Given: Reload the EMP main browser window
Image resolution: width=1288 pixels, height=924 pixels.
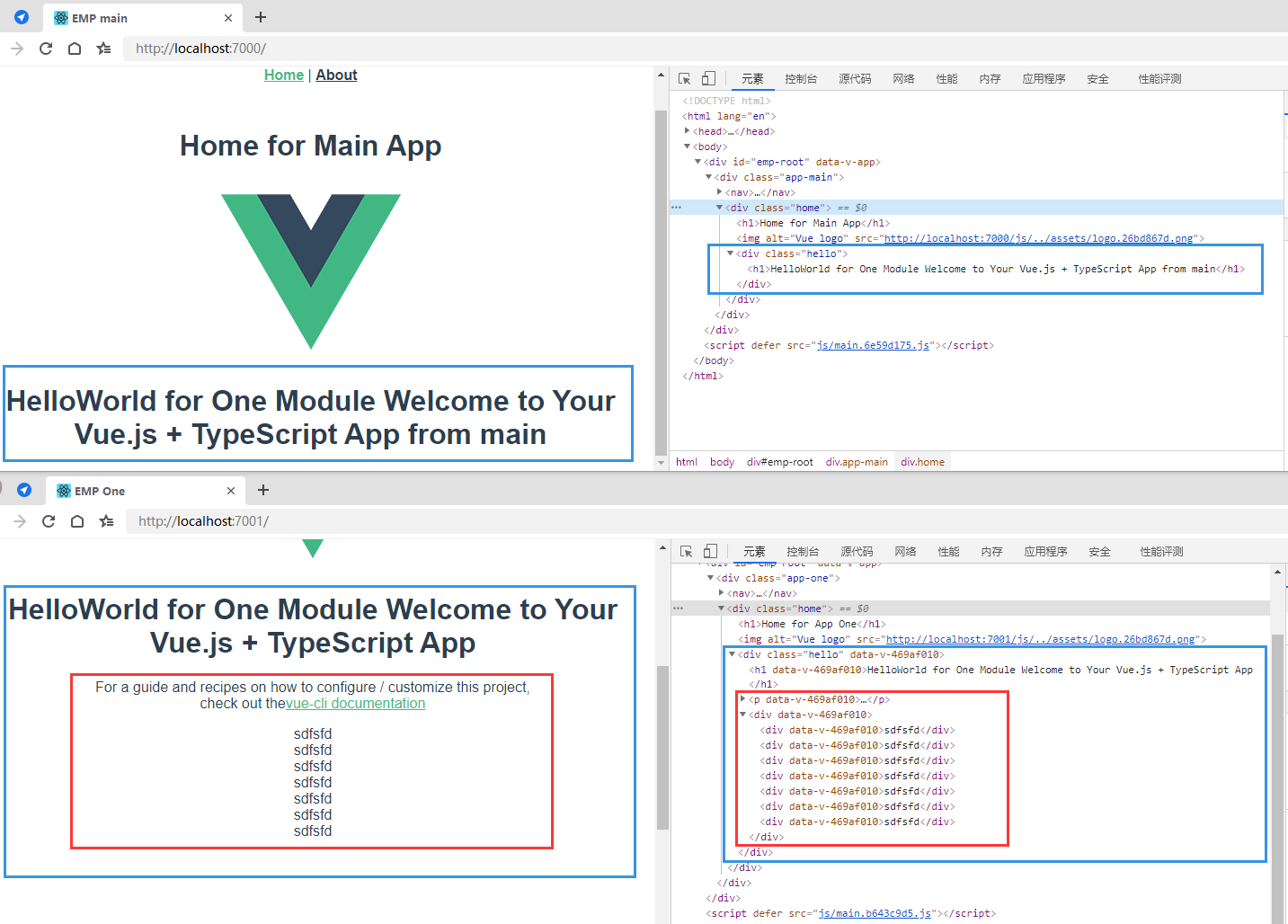Looking at the screenshot, I should tap(46, 49).
